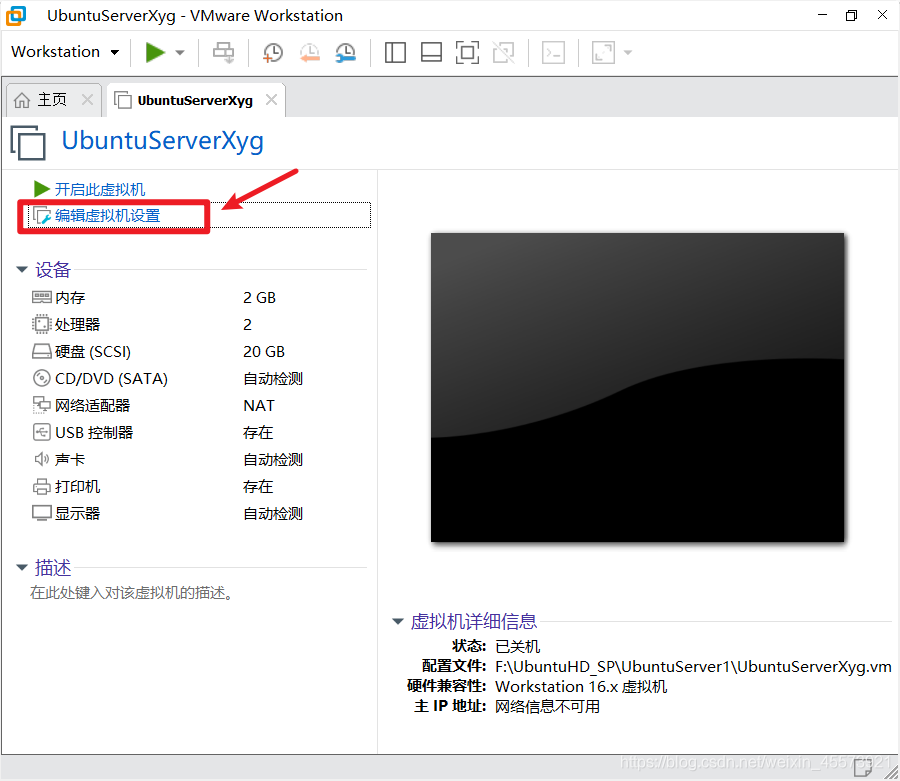The height and width of the screenshot is (781, 900).
Task: Click the monitor icon beside 显示器
Action: 41,513
